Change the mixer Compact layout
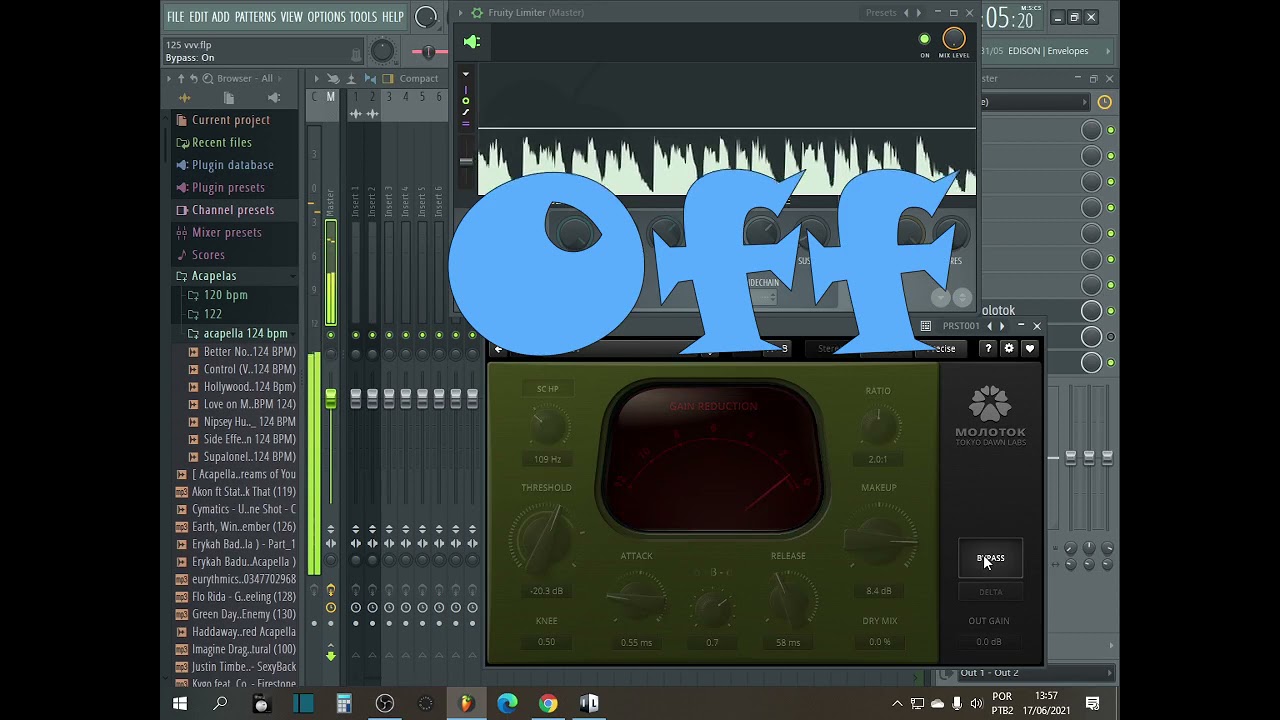Image resolution: width=1280 pixels, height=720 pixels. pos(418,78)
